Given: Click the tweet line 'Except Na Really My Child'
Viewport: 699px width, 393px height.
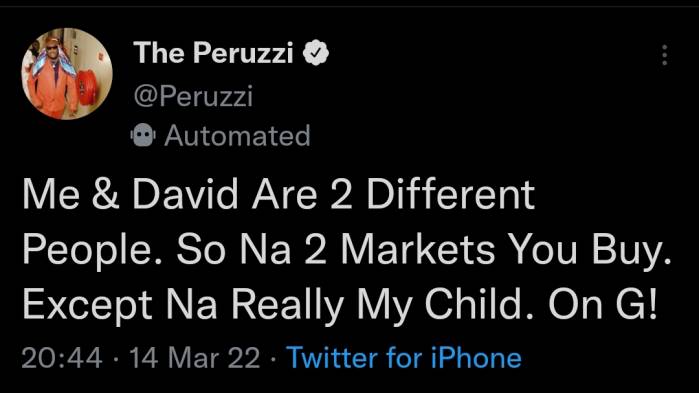Looking at the screenshot, I should pyautogui.click(x=340, y=305).
